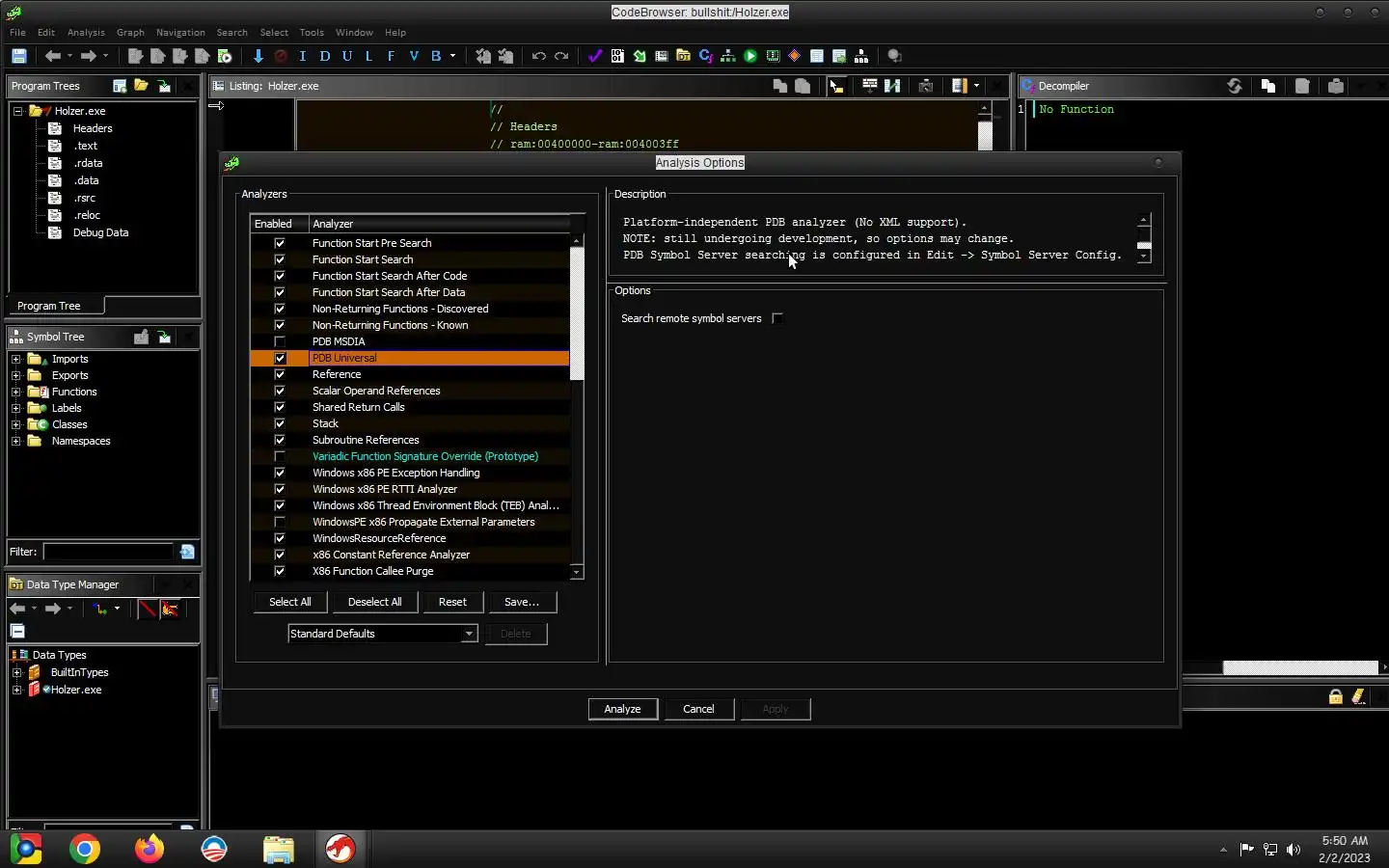The image size is (1389, 868).
Task: Click the 'F' next function toolbar icon
Action: click(x=391, y=56)
